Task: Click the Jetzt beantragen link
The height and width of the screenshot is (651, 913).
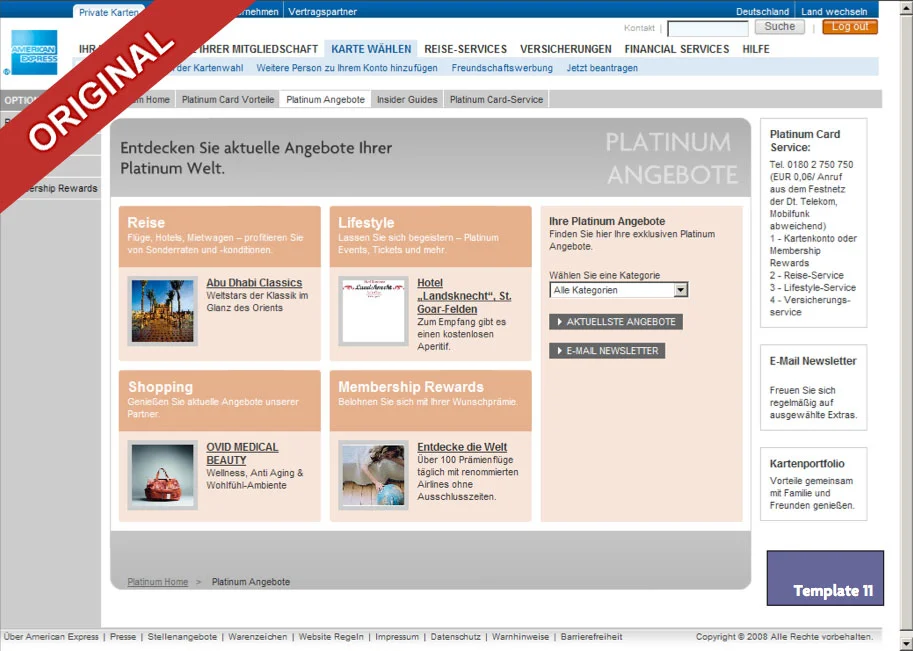Action: coord(602,68)
